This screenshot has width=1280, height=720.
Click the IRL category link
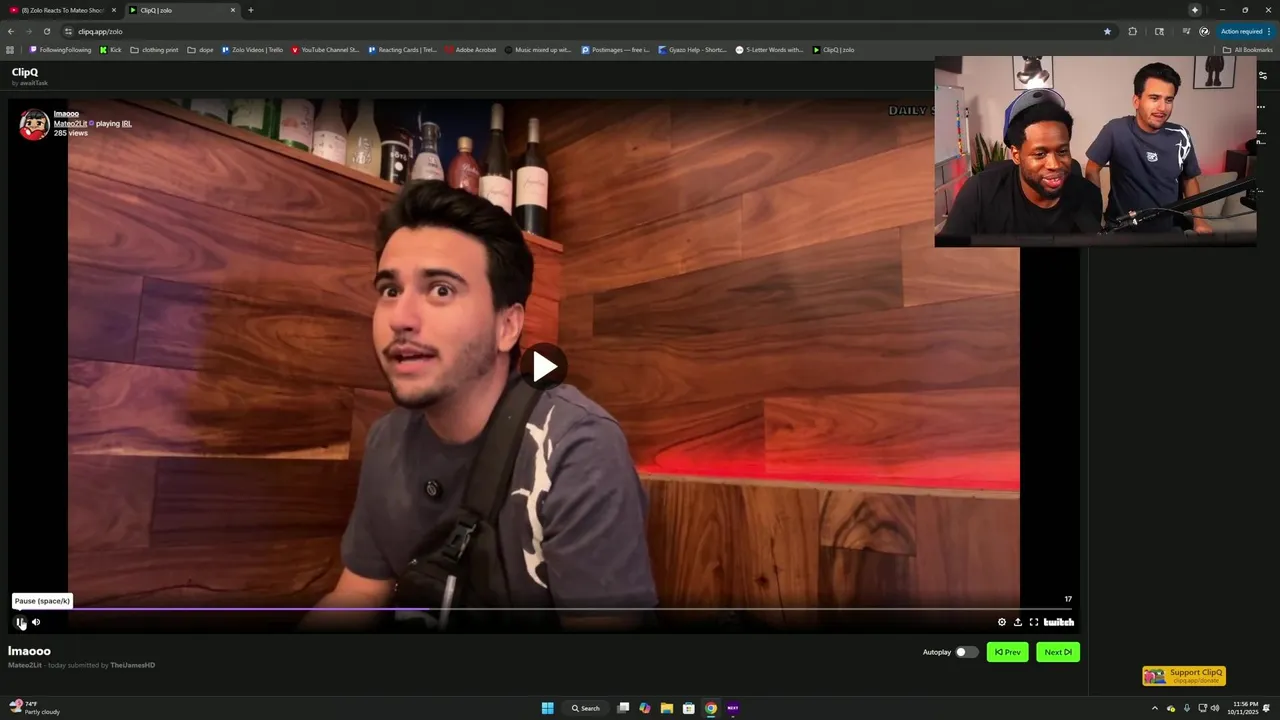coord(127,123)
